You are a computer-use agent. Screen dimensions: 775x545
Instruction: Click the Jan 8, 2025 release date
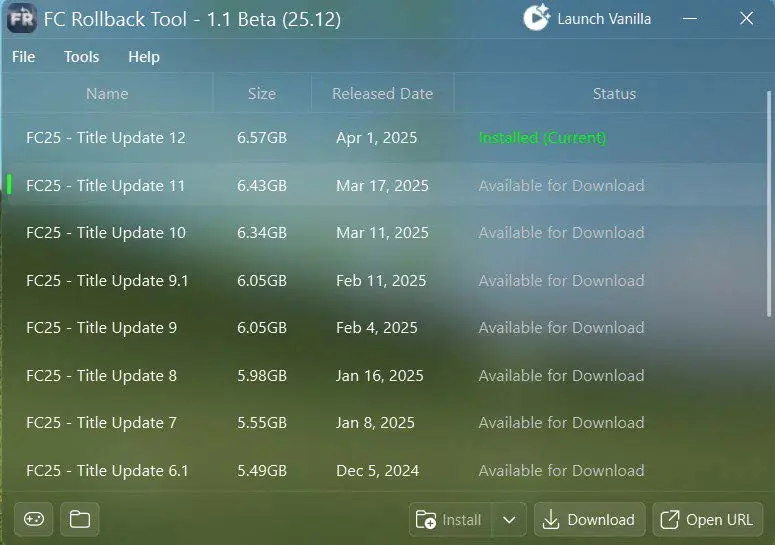tap(375, 423)
